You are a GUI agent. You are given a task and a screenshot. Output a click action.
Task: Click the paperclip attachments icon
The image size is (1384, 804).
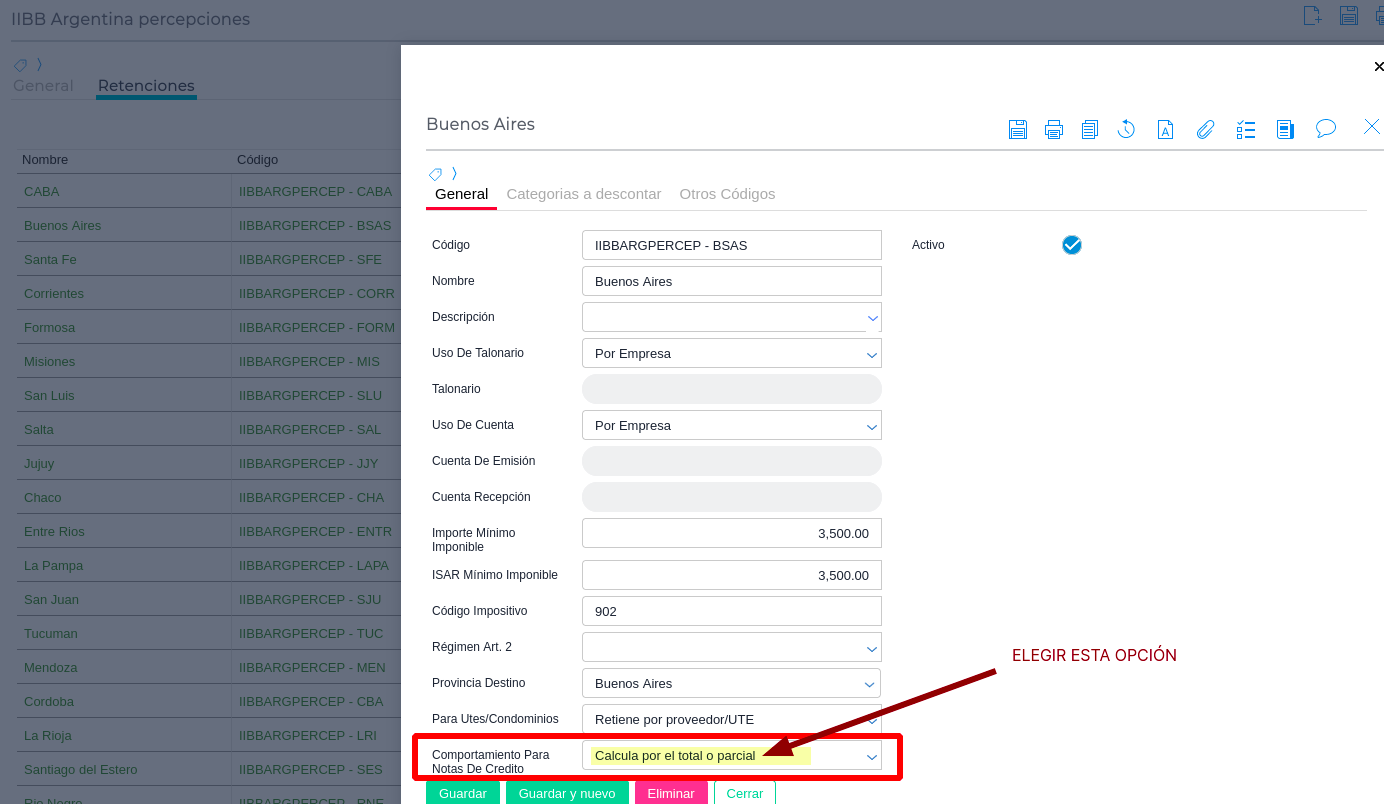pos(1206,129)
